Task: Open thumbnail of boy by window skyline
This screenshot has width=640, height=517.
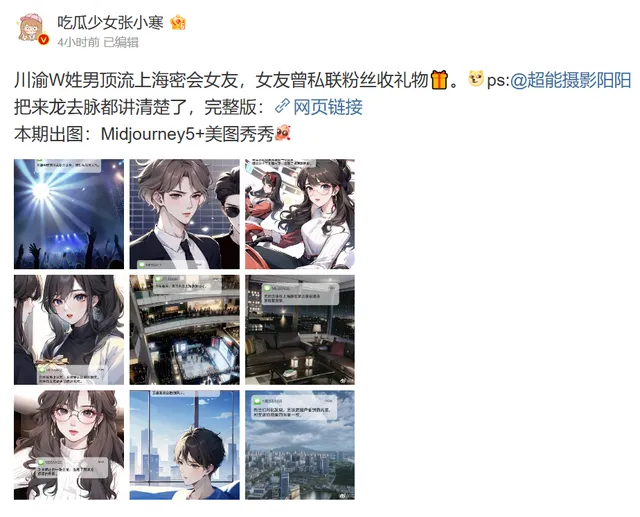Action: point(184,445)
